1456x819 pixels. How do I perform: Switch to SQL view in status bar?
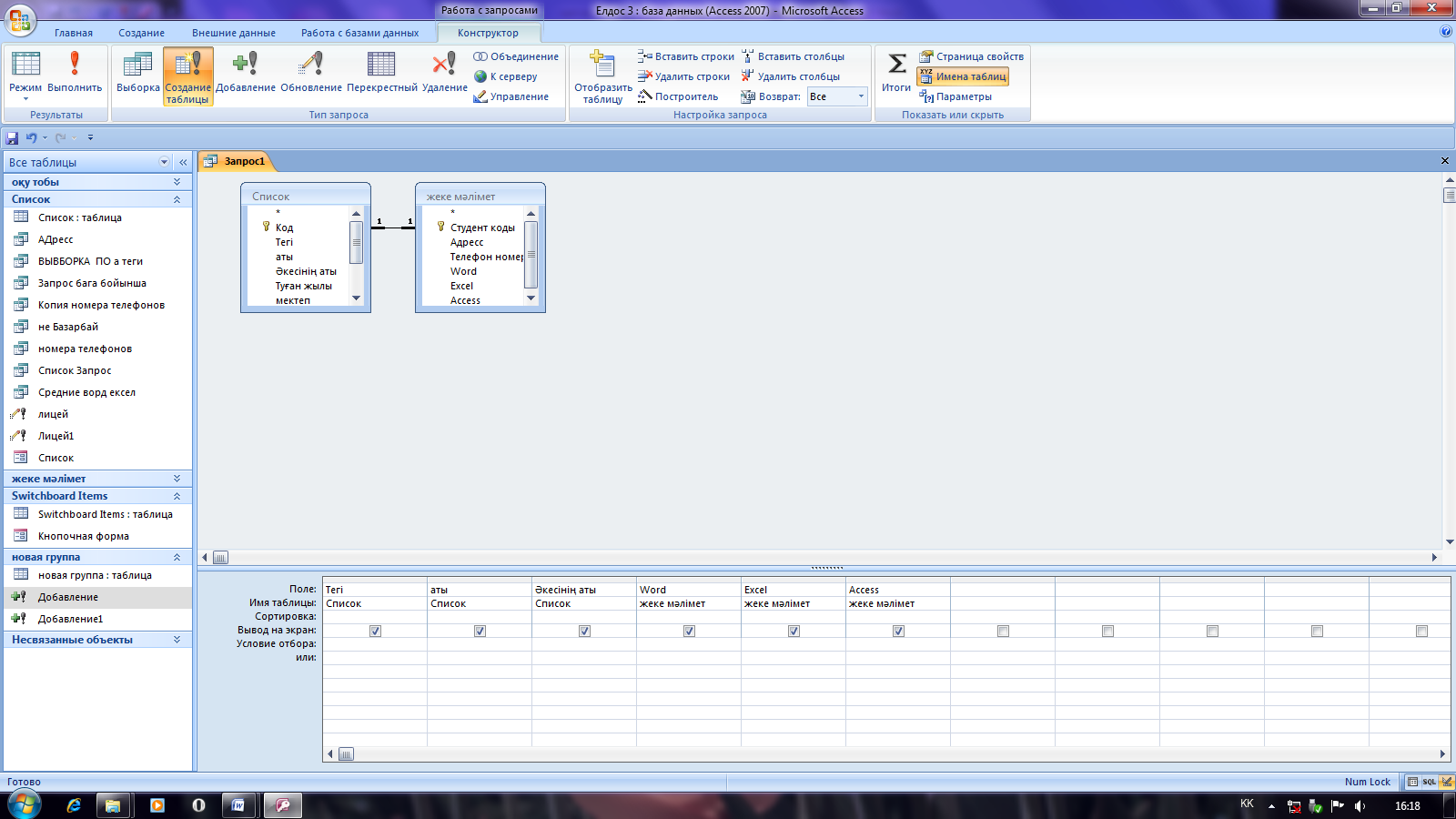[x=1430, y=782]
